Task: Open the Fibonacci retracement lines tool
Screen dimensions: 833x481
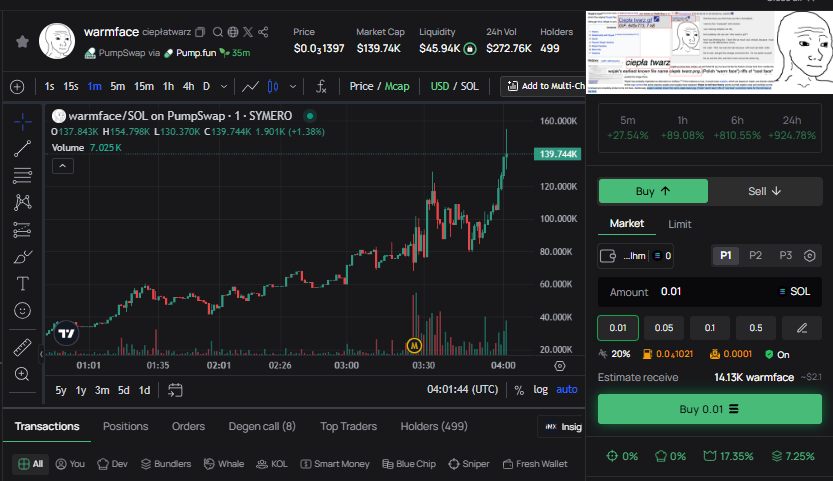Action: [22, 175]
